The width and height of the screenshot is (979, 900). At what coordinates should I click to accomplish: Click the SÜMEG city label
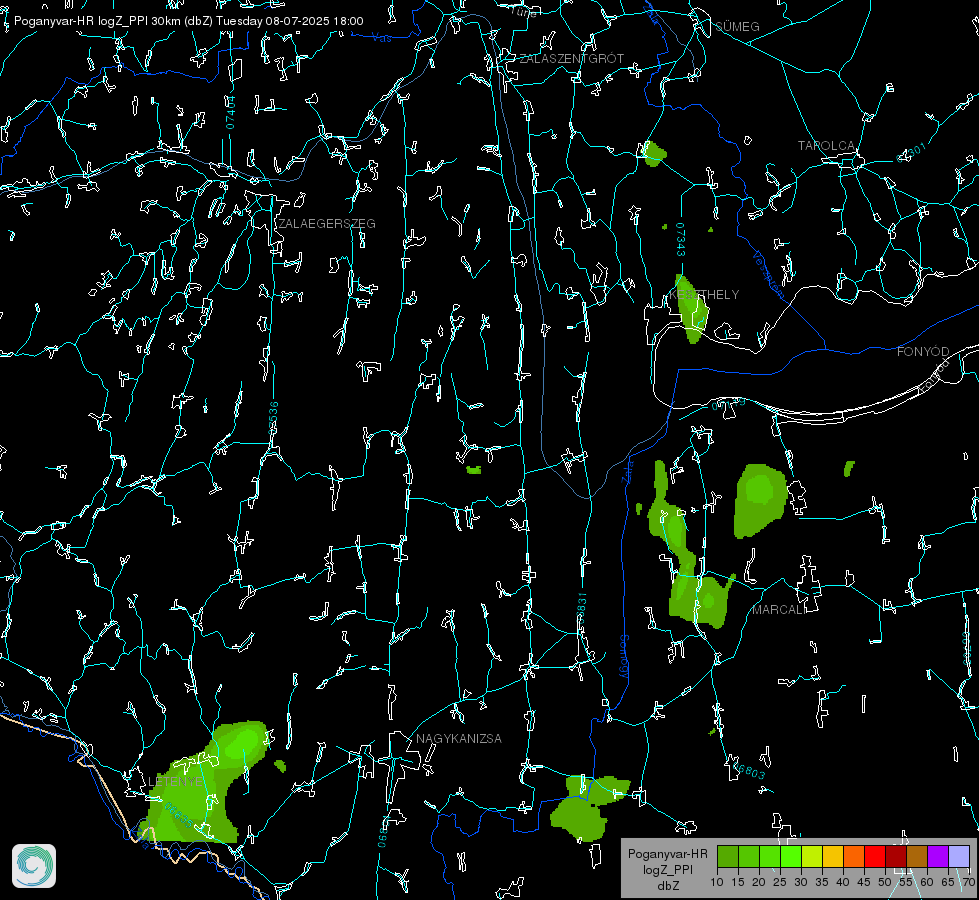737,26
